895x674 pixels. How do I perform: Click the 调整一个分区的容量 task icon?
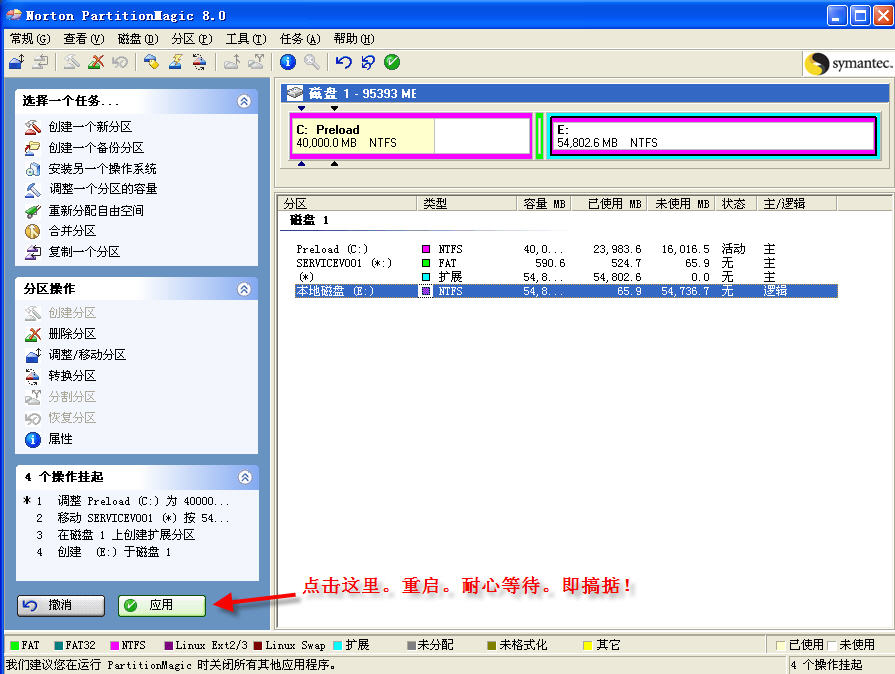[x=33, y=189]
